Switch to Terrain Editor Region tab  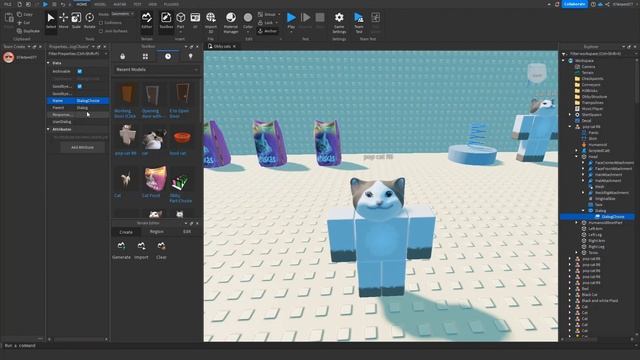(157, 232)
